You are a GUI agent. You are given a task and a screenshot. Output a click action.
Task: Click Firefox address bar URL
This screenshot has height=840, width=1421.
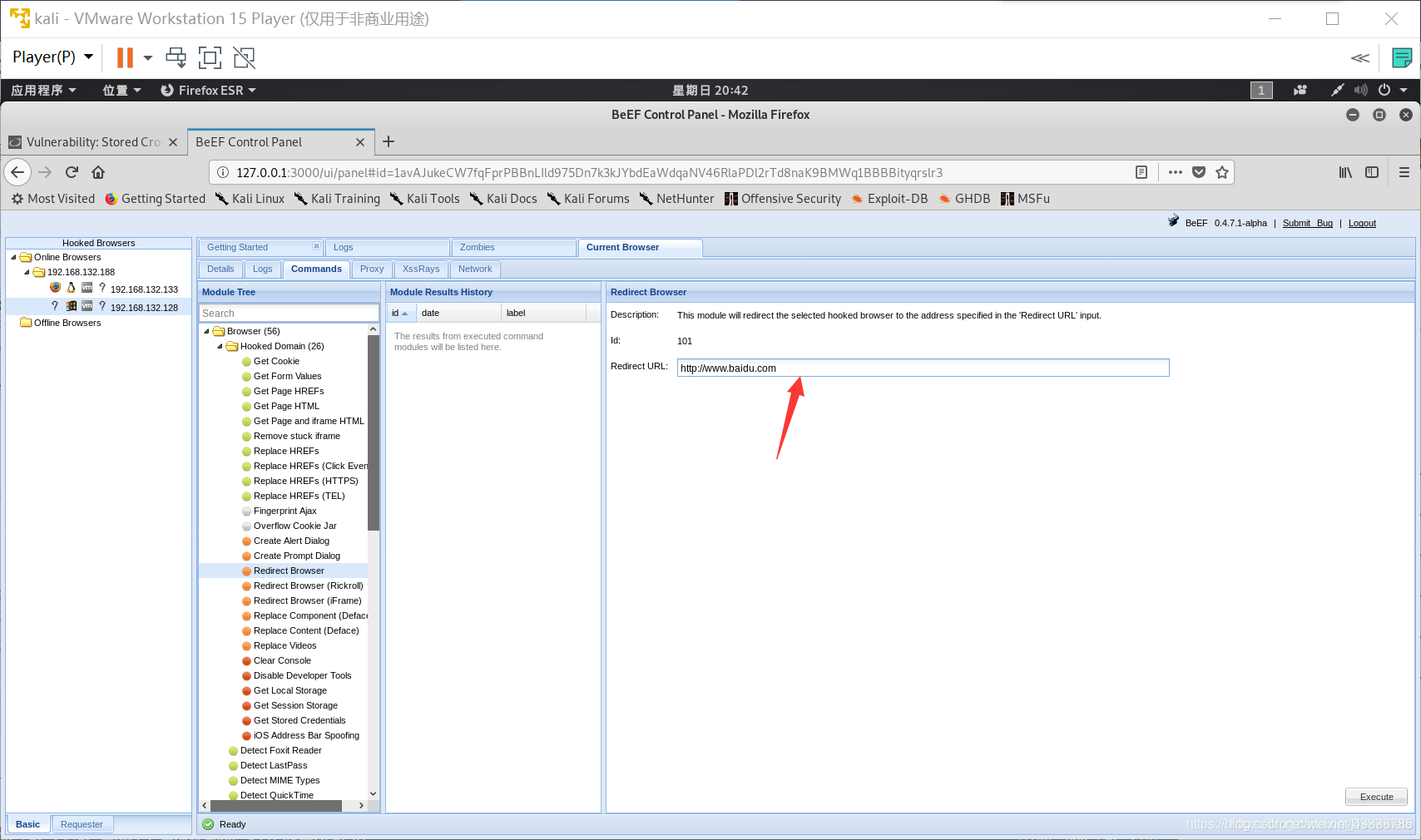point(589,172)
